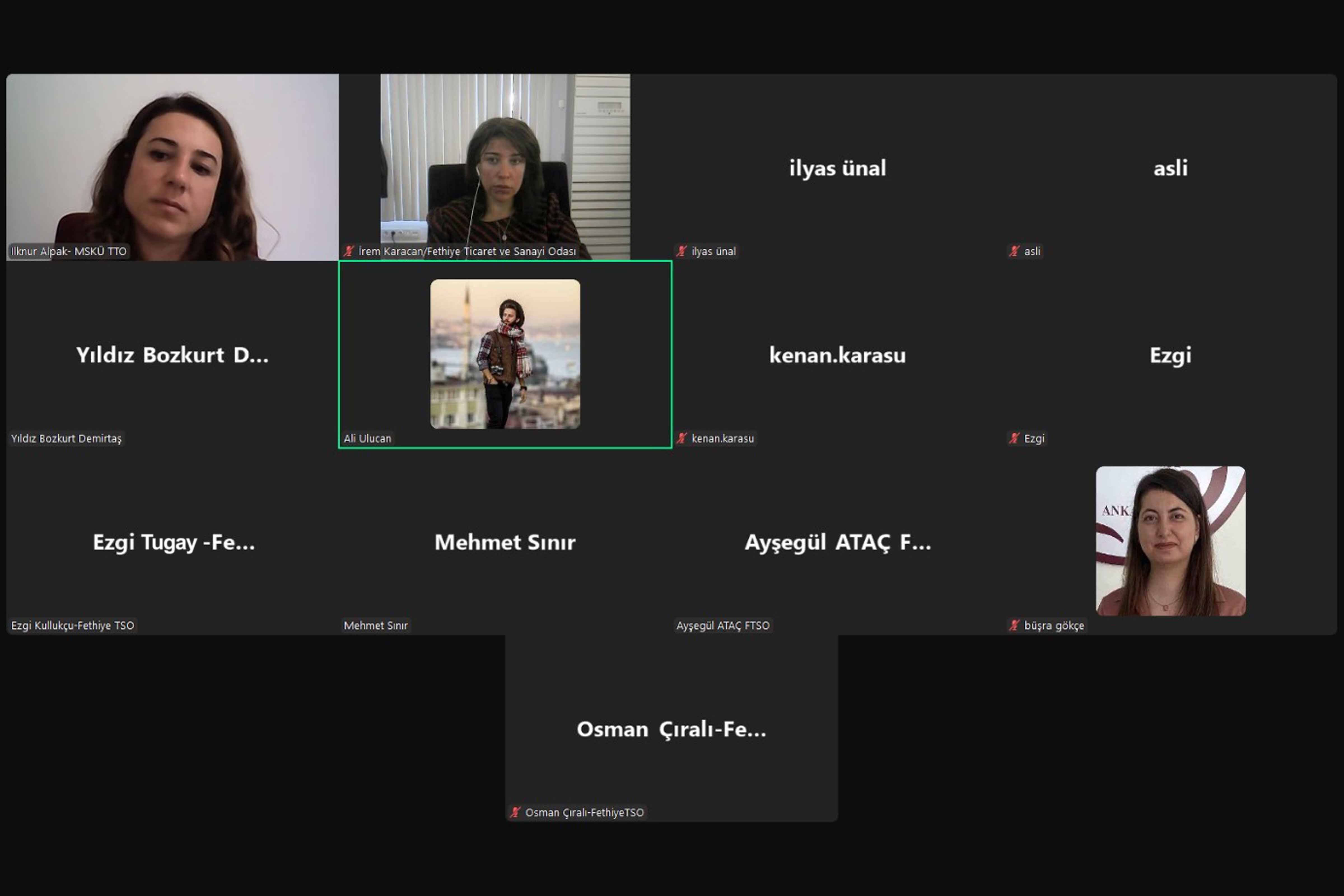Select İlknur Alpak's video tile
Image resolution: width=1344 pixels, height=896 pixels.
tap(172, 167)
